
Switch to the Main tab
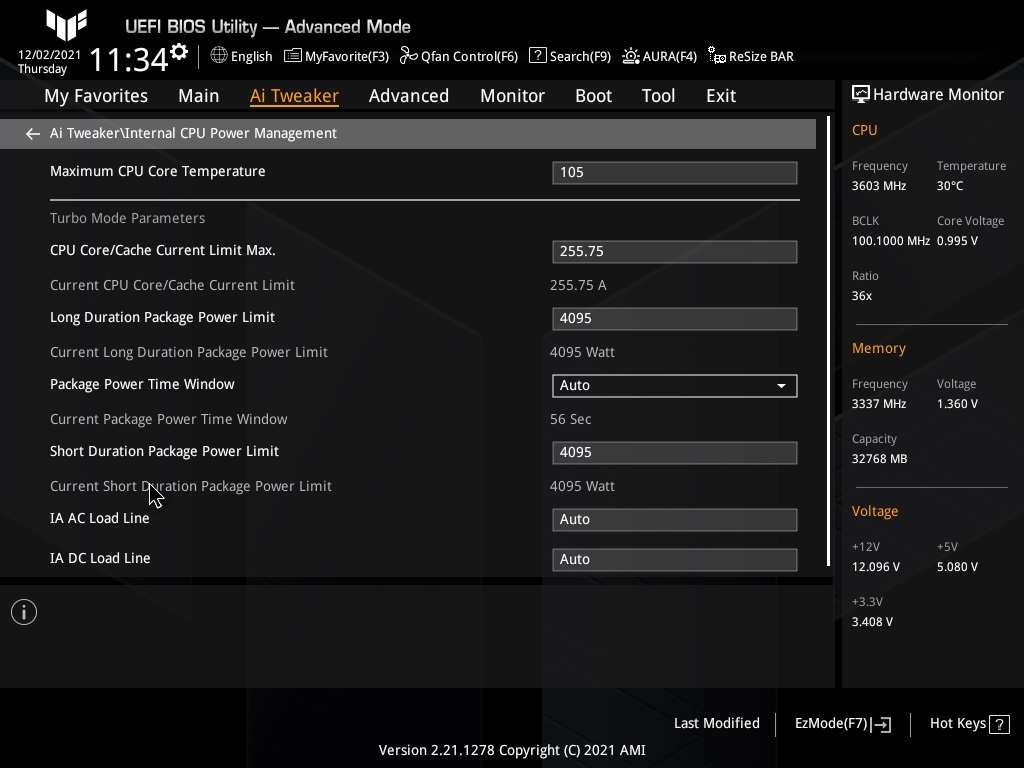coord(199,95)
